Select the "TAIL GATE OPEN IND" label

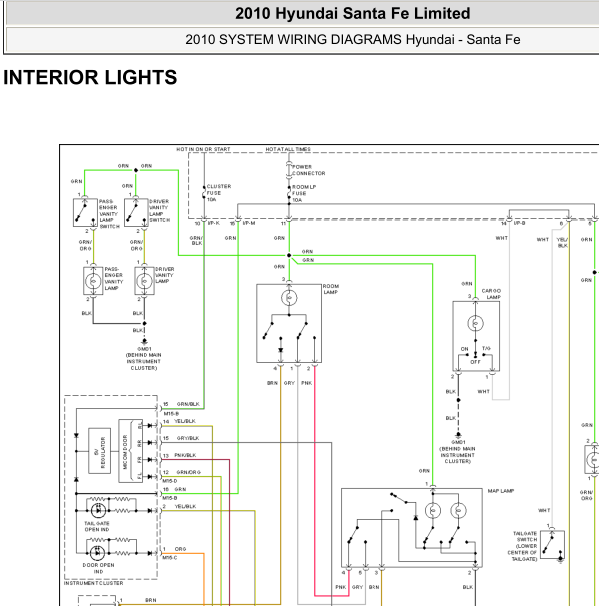pyautogui.click(x=97, y=526)
